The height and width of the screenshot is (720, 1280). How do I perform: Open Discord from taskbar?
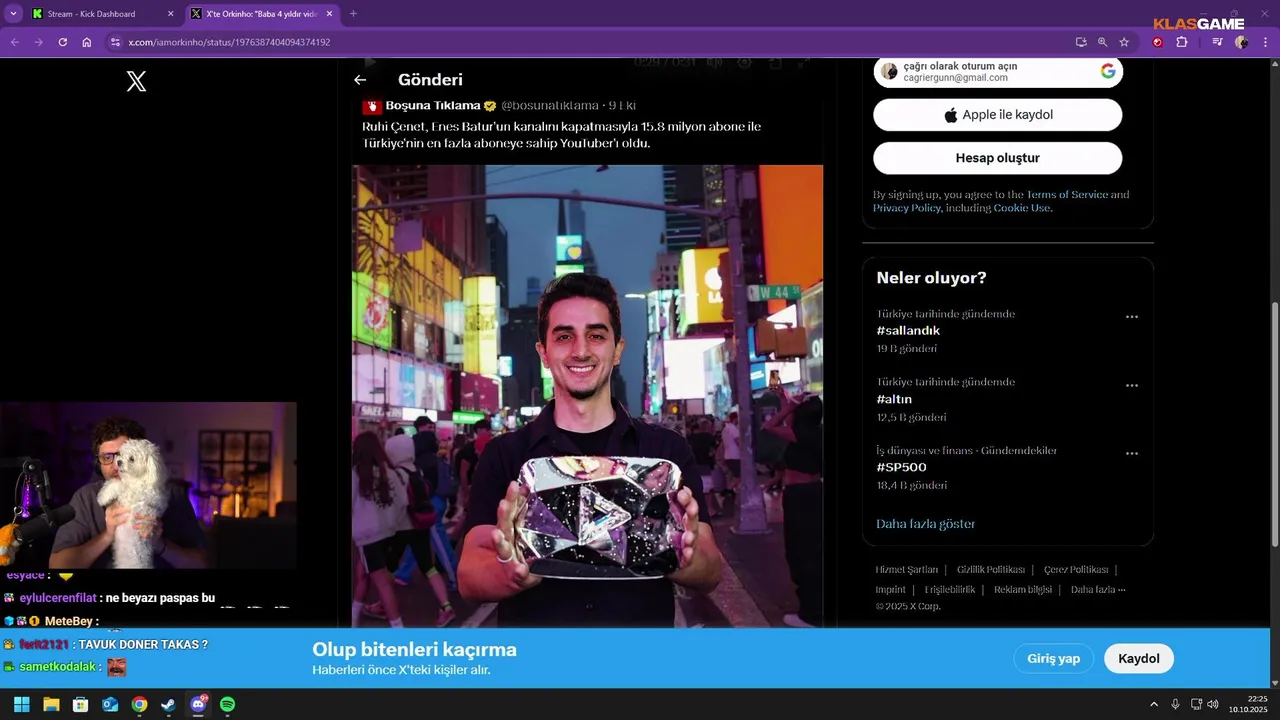[x=198, y=705]
